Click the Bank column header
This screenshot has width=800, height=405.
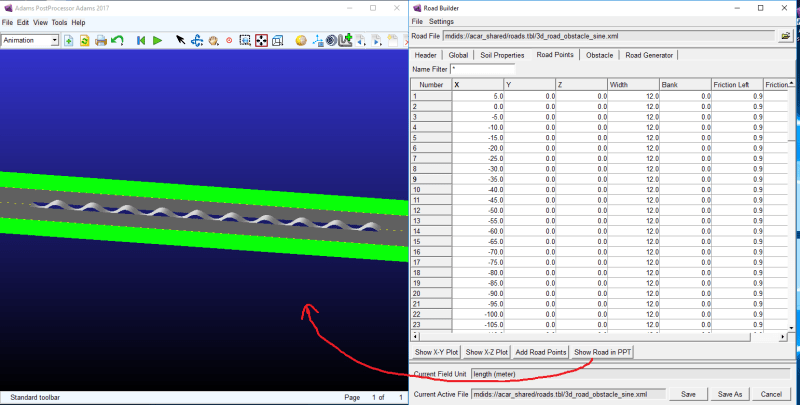pos(685,85)
